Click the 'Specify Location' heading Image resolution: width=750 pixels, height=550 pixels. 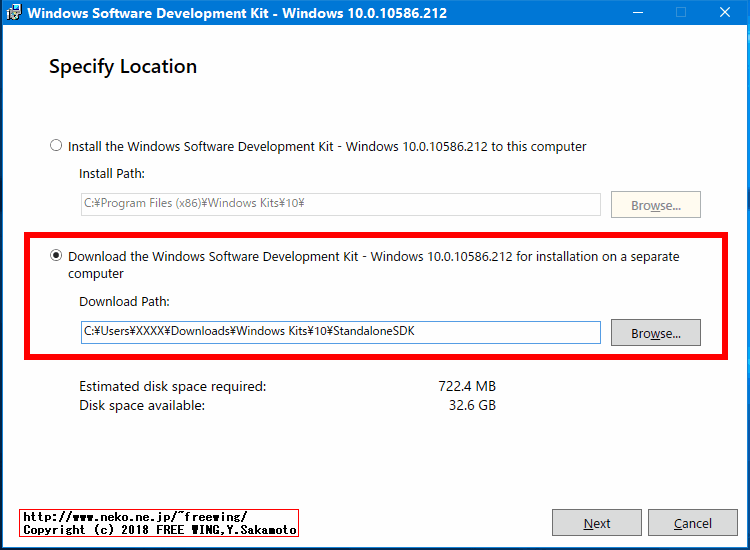123,66
